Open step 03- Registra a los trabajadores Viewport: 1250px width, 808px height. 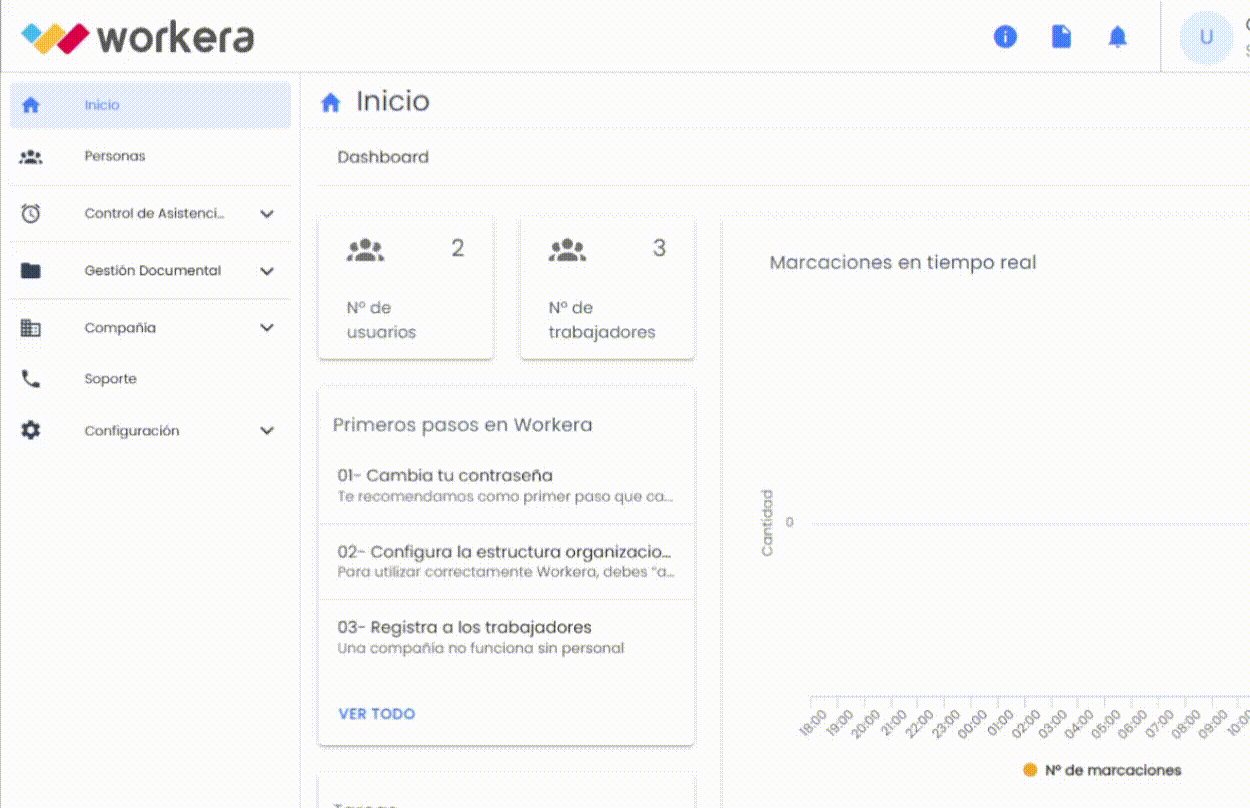[x=506, y=637]
